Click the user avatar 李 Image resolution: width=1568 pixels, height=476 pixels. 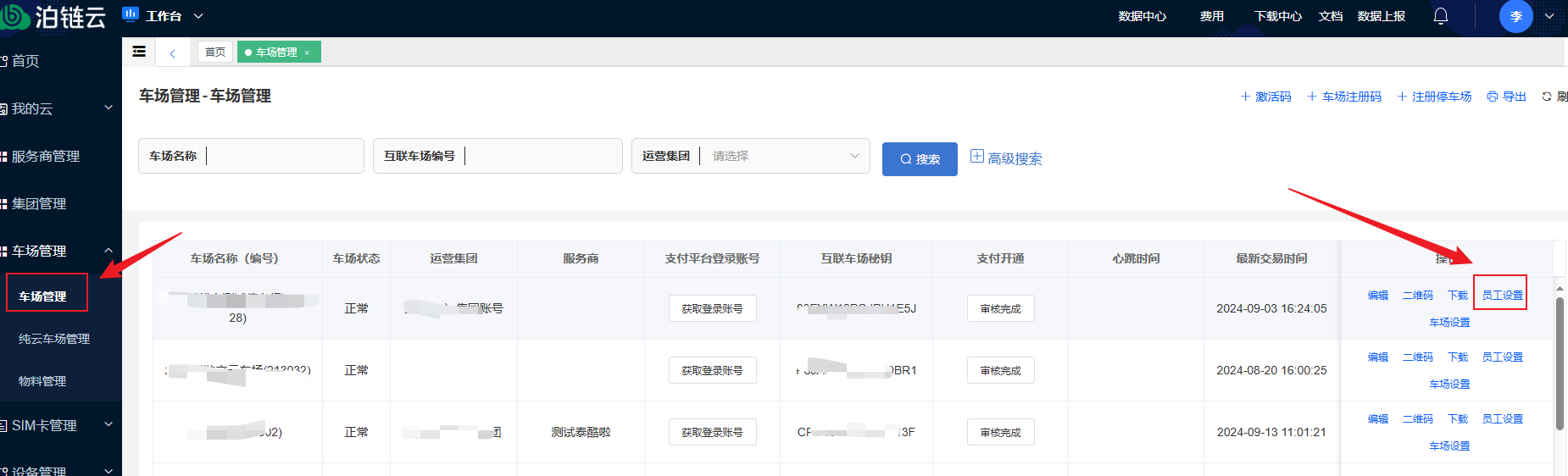[x=1515, y=16]
